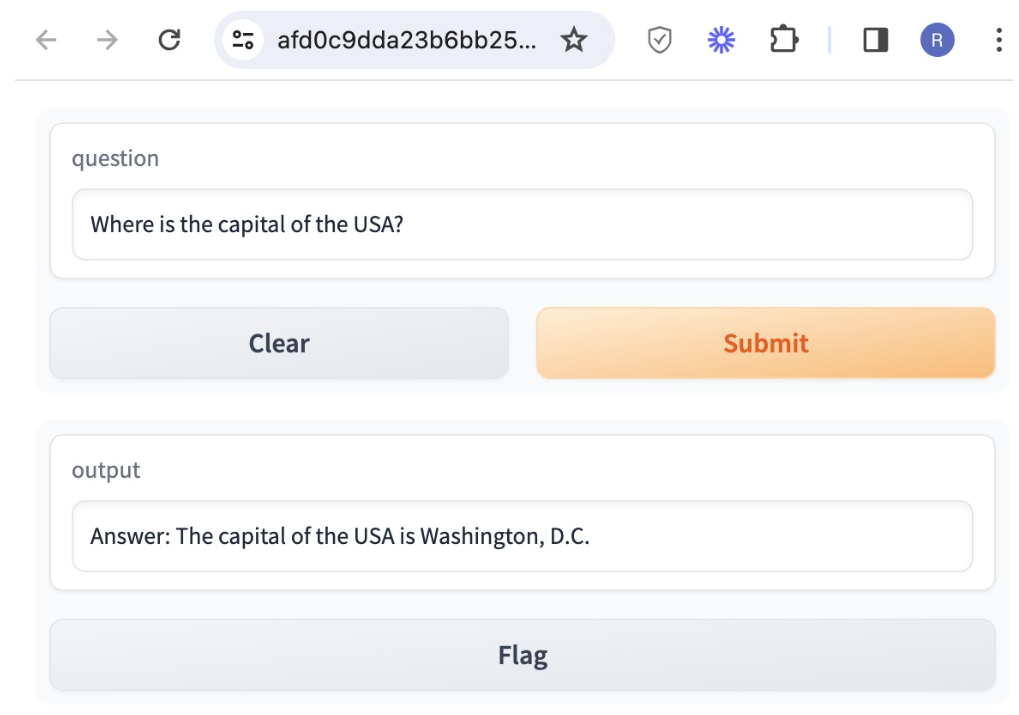Bookmark this page with the star icon

574,40
